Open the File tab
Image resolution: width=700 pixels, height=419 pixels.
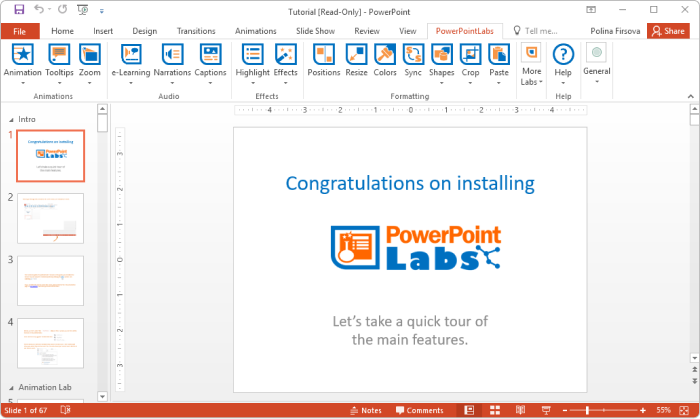click(x=20, y=31)
